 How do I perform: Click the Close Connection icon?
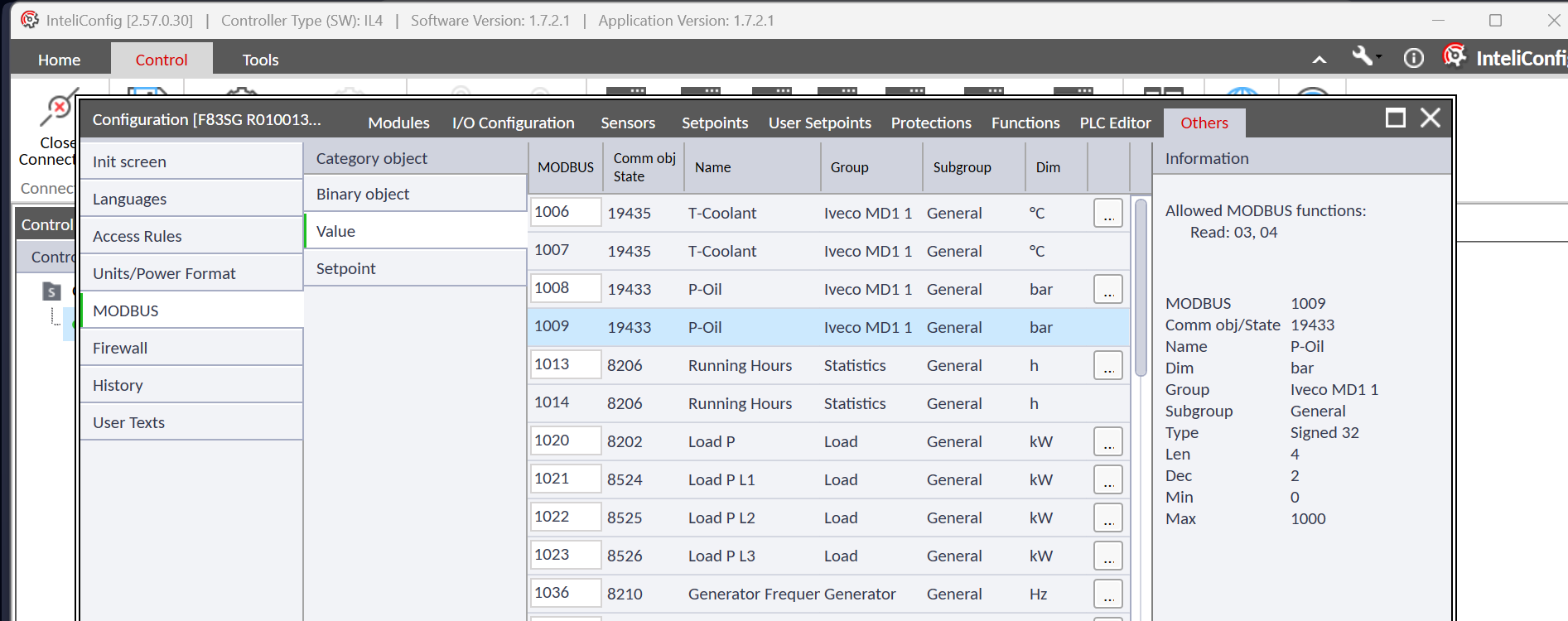(58, 108)
